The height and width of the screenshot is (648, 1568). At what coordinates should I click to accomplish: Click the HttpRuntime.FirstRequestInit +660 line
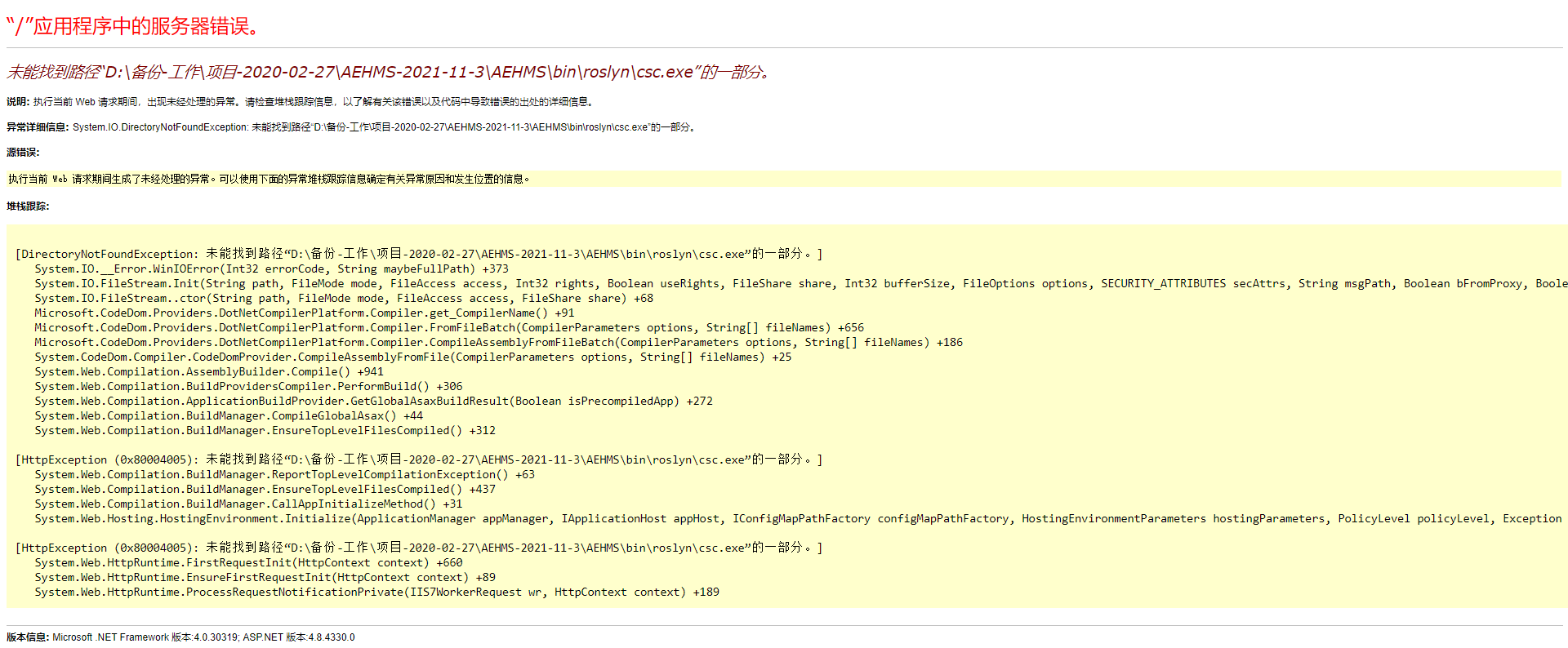click(248, 562)
